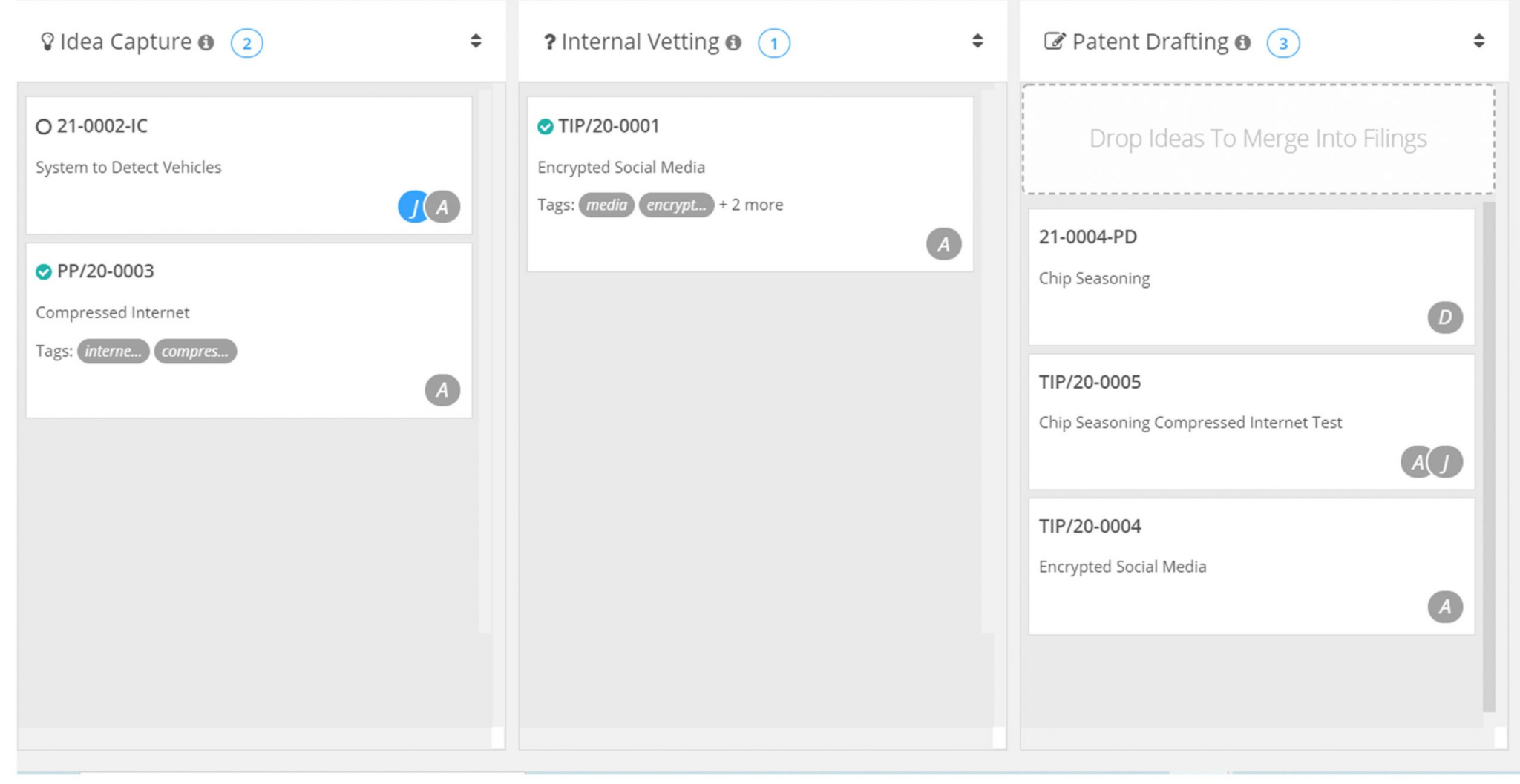Select the empty status circle on 21-0002-IC

(45, 126)
